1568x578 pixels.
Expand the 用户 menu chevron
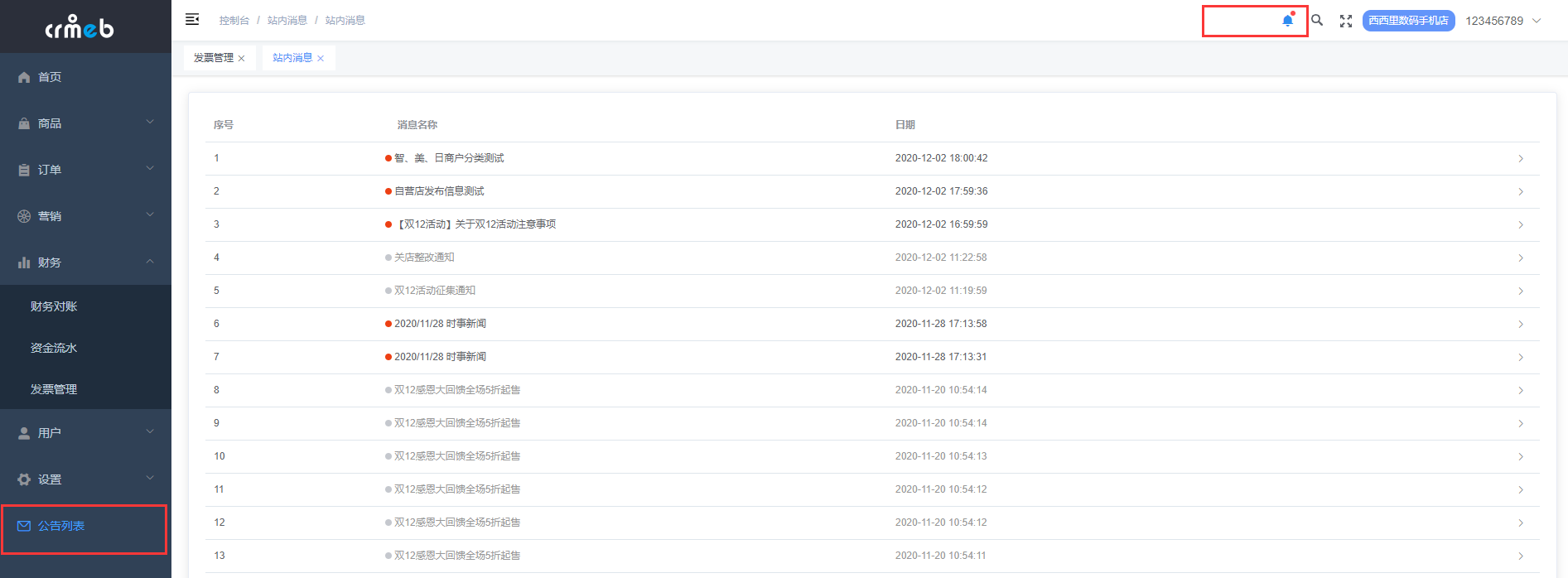point(150,432)
